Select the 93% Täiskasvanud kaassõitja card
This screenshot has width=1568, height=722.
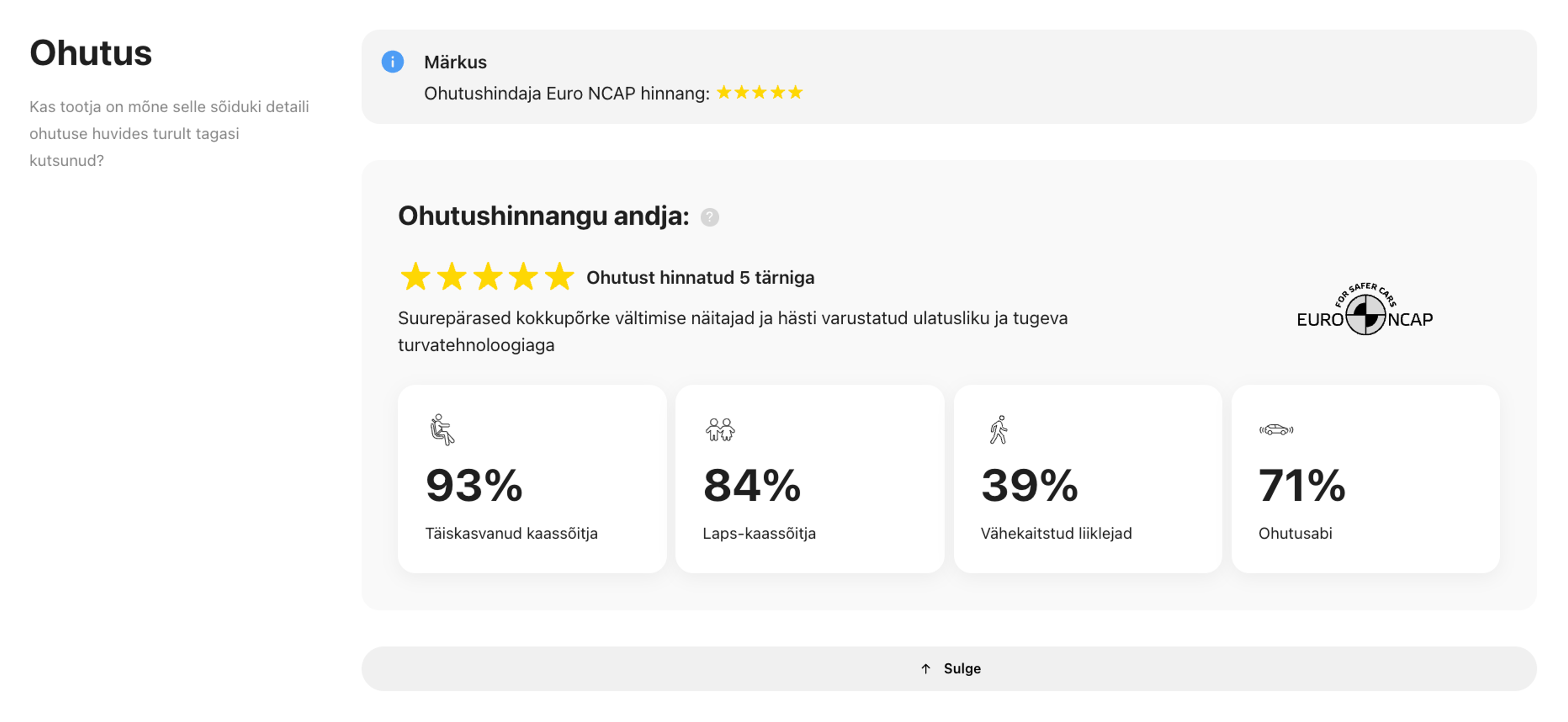[532, 479]
